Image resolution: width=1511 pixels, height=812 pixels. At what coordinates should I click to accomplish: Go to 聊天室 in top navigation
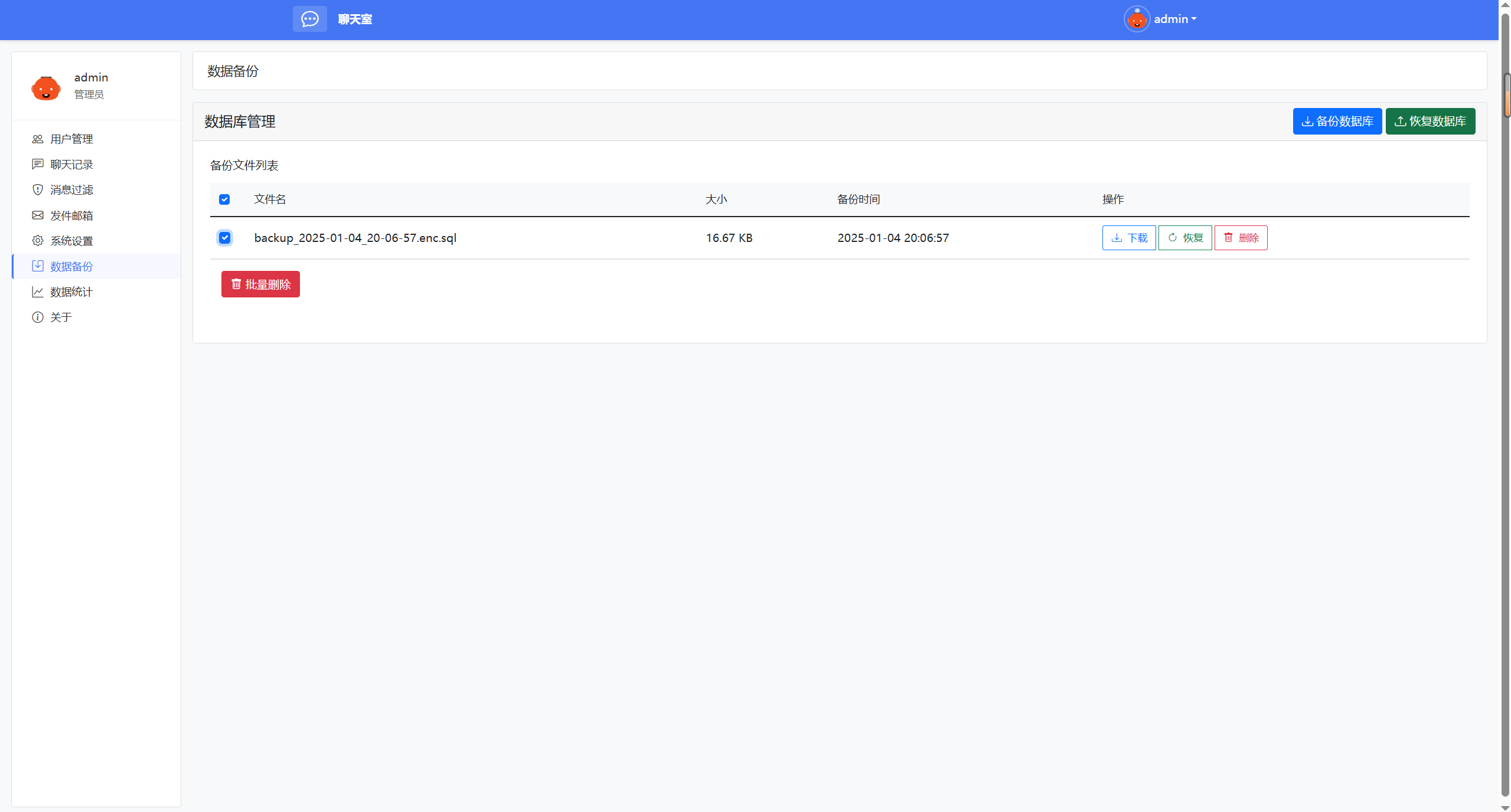coord(355,19)
